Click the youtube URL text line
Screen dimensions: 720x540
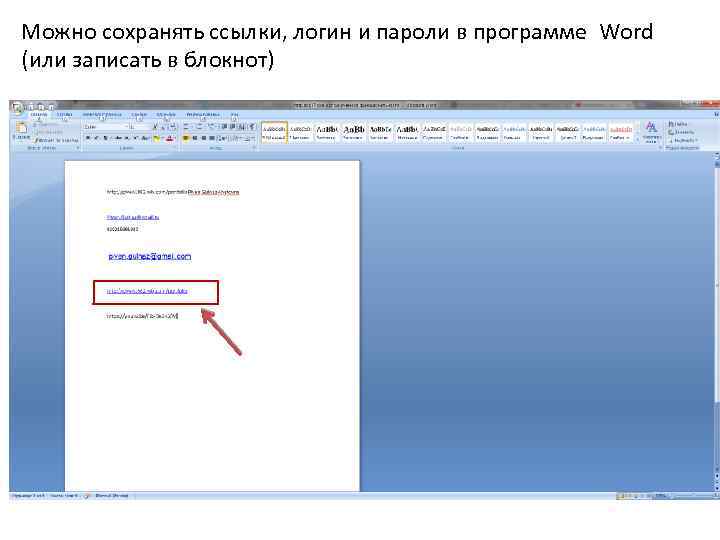(x=142, y=316)
